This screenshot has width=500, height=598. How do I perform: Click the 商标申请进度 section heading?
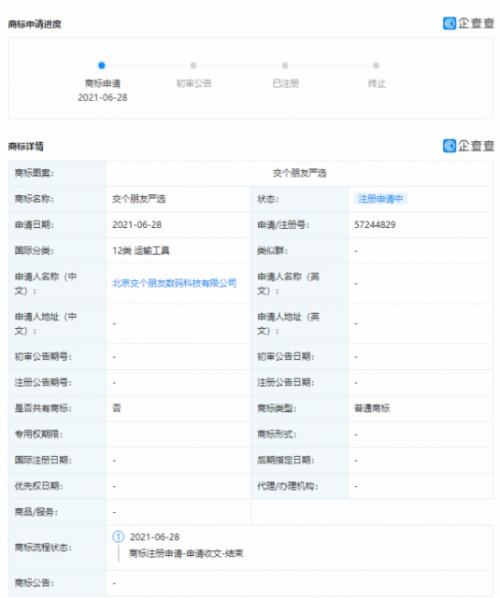35,24
